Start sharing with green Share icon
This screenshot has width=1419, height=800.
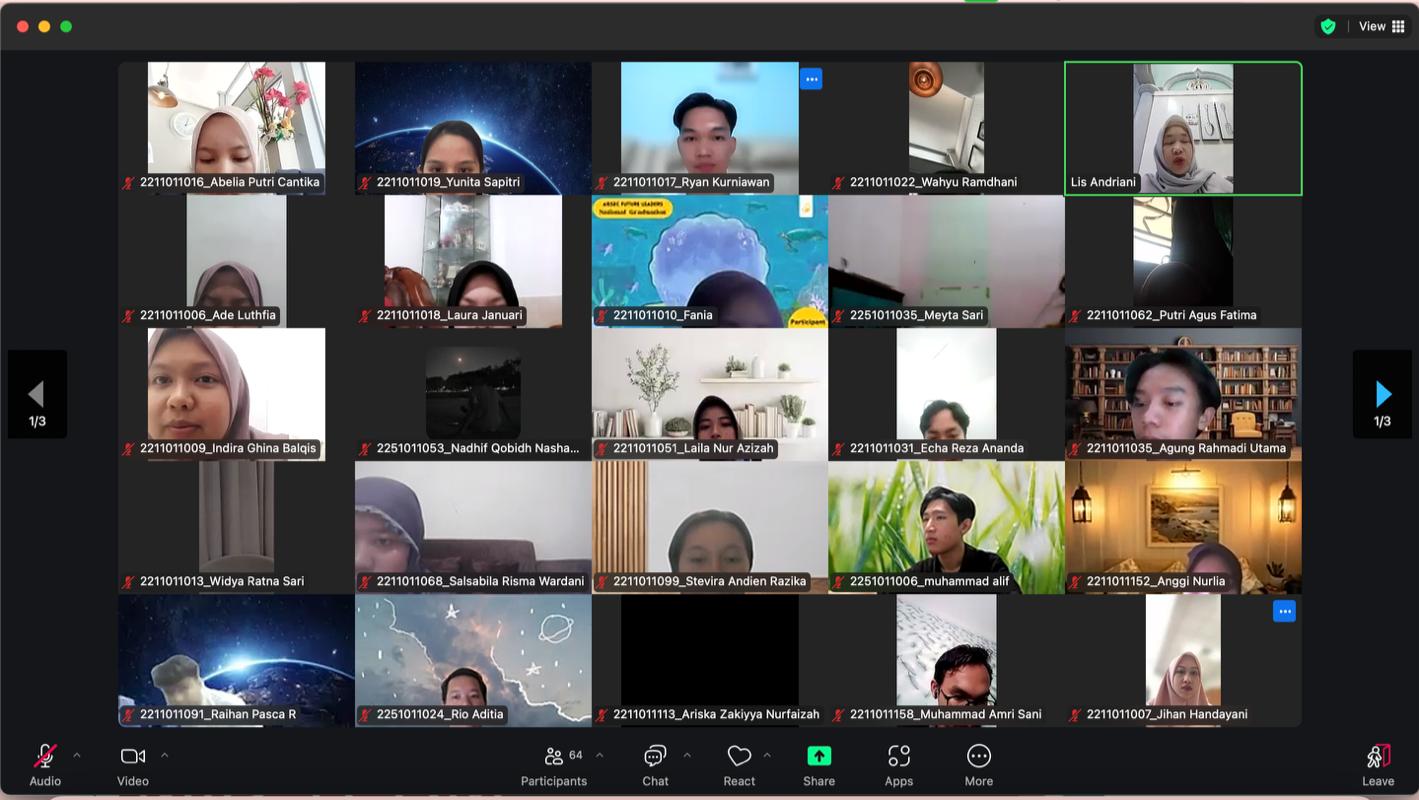point(819,757)
